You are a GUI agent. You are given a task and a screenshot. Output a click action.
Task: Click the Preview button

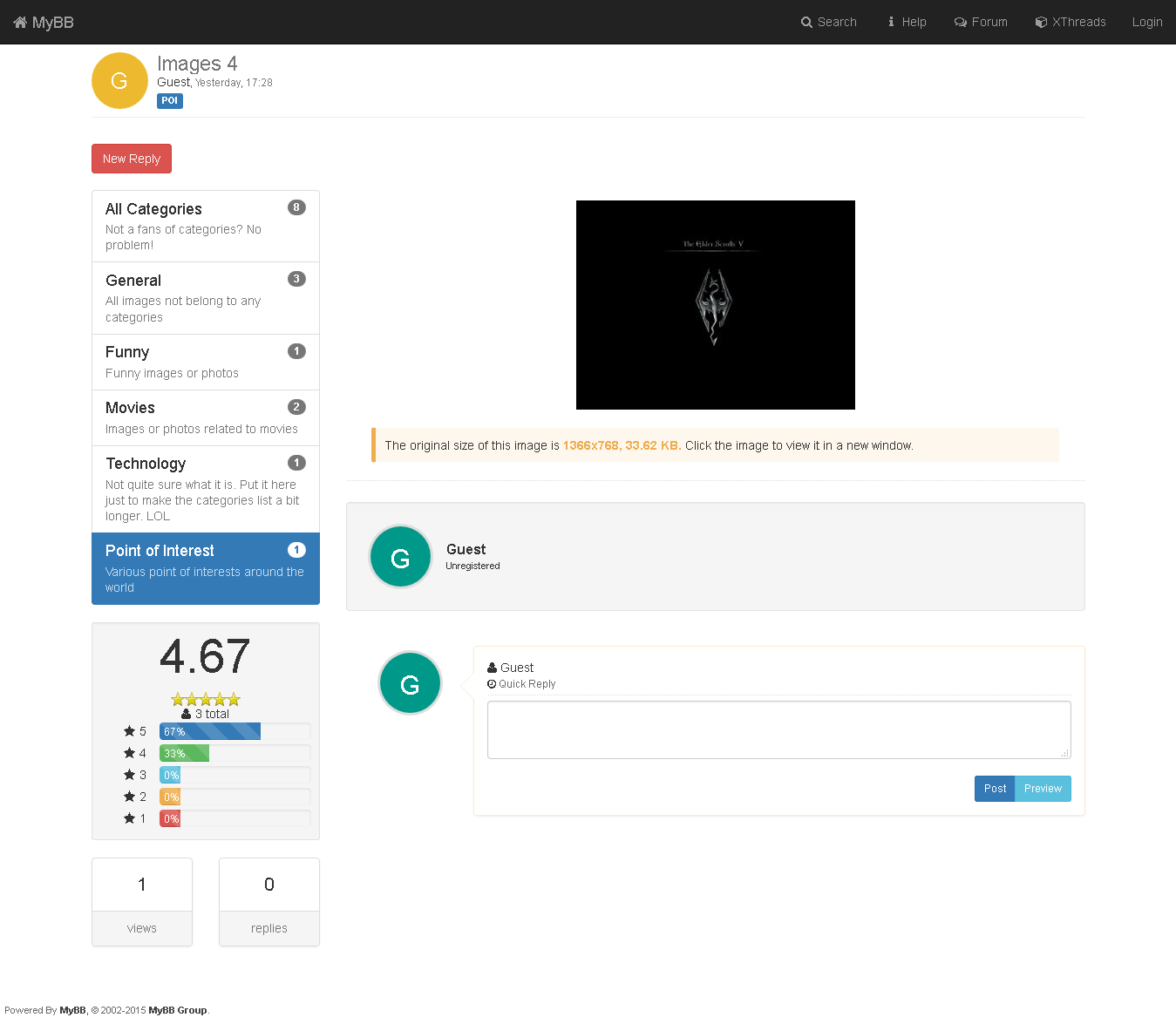(1043, 789)
